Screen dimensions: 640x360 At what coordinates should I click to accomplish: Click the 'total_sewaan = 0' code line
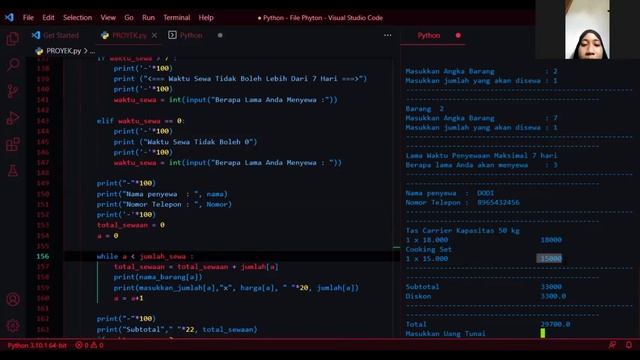click(x=131, y=225)
